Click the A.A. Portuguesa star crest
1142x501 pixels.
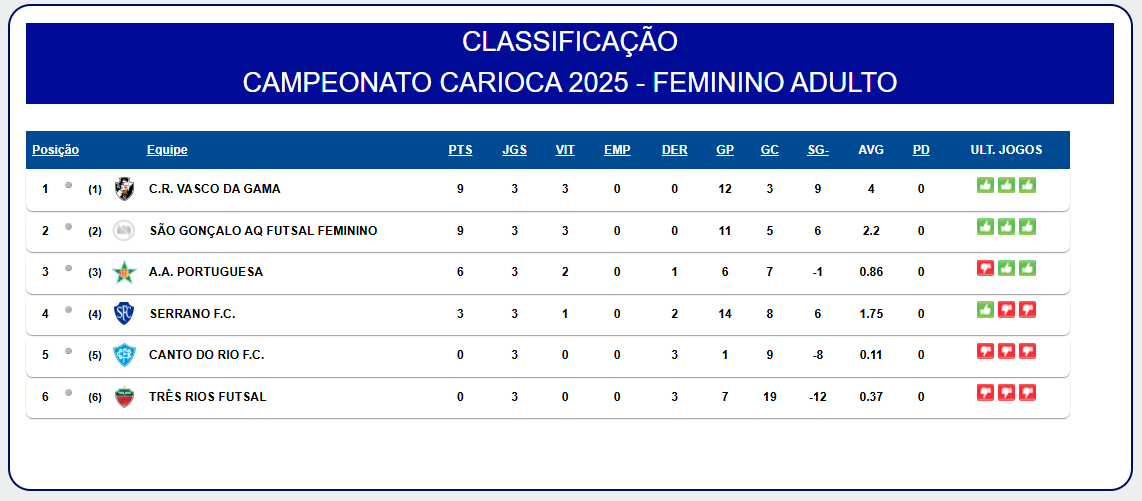[124, 272]
